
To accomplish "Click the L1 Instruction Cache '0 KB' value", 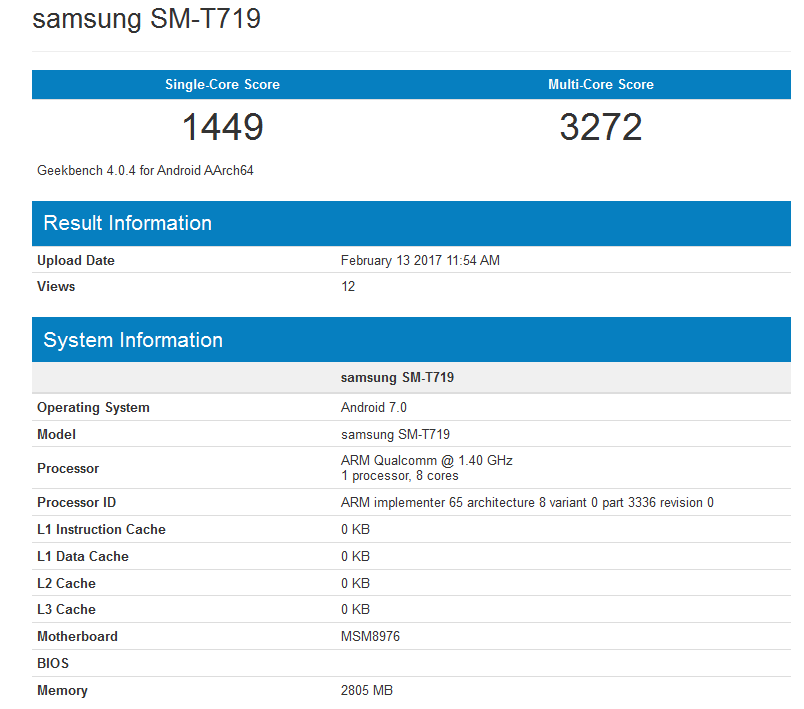I will tap(355, 530).
